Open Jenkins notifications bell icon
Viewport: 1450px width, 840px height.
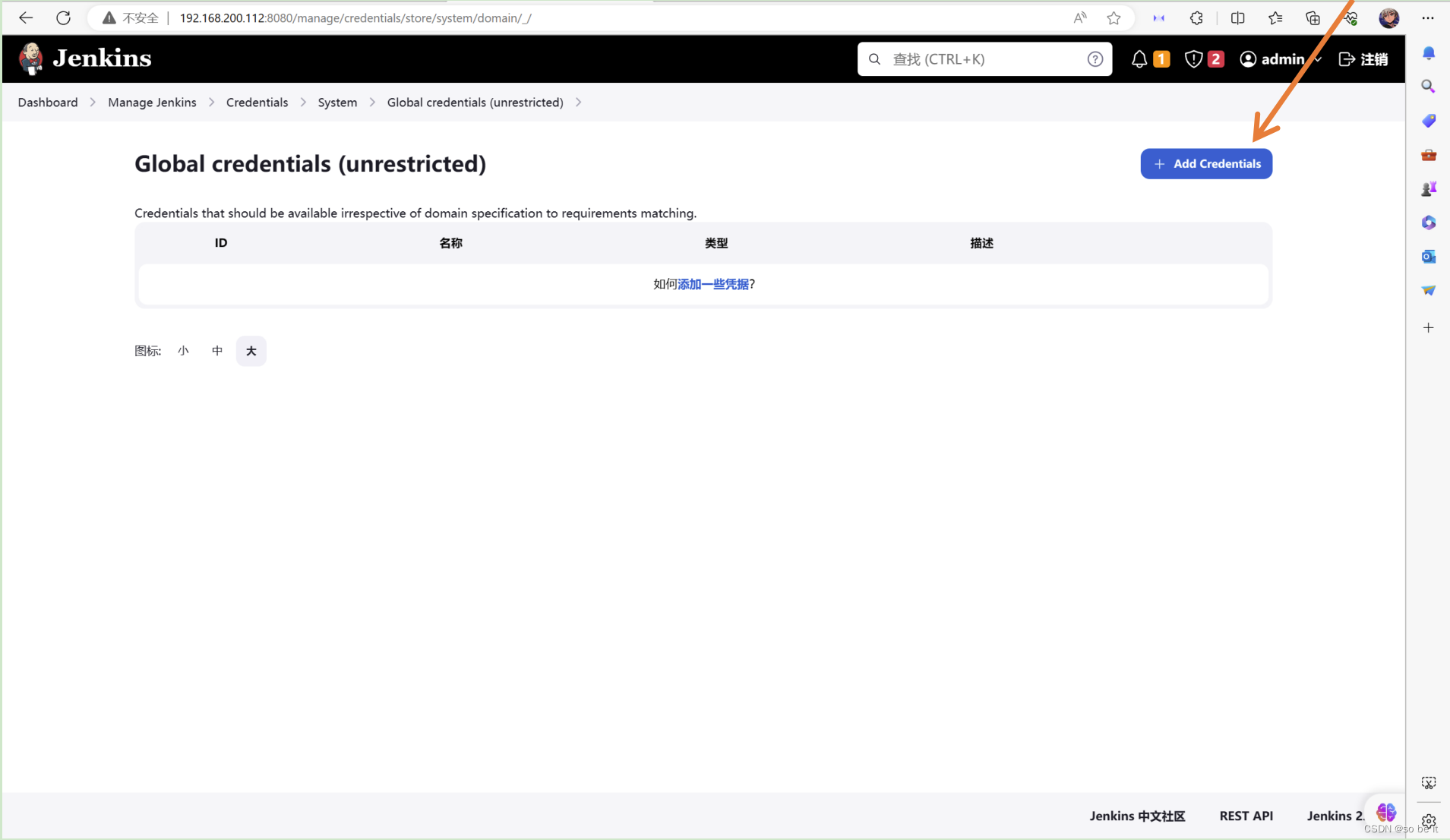(1139, 59)
